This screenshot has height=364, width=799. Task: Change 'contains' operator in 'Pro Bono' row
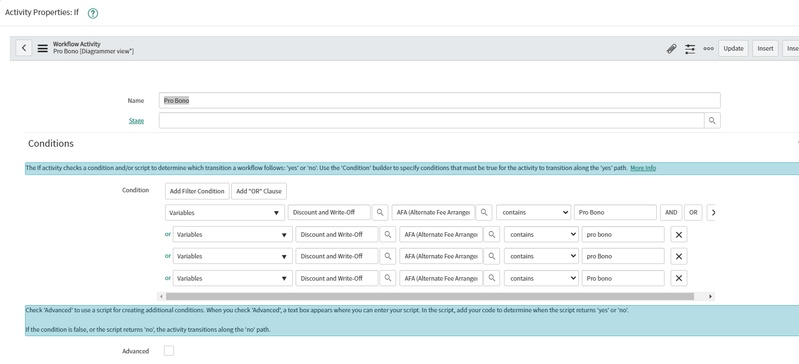(x=533, y=213)
